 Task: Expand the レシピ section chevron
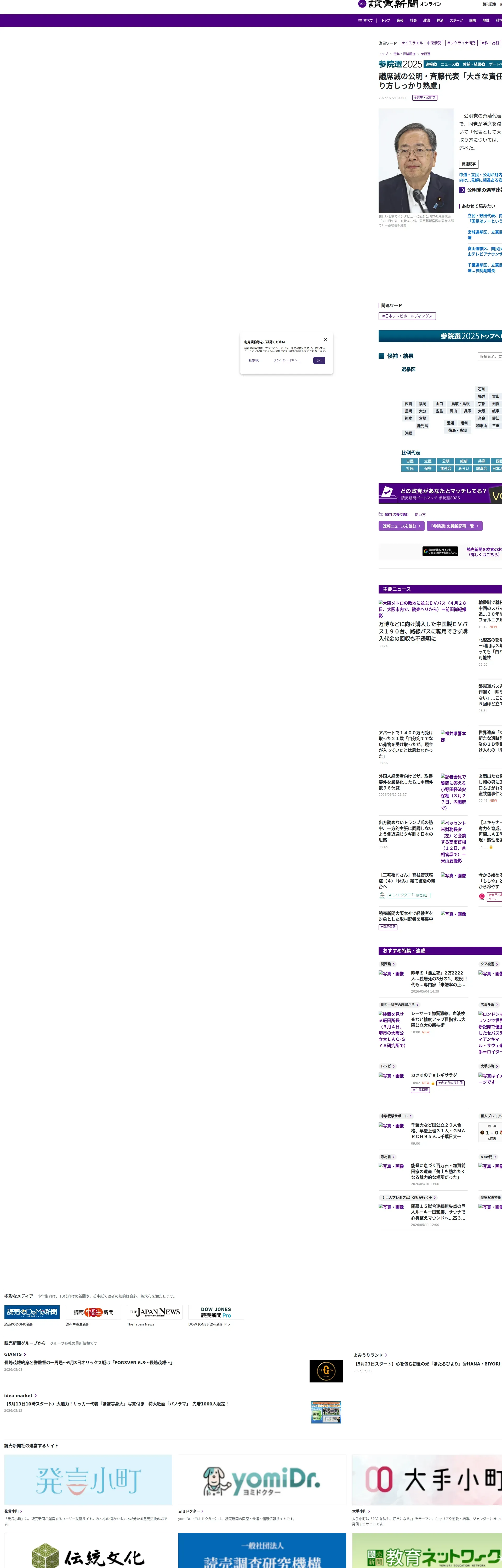pyautogui.click(x=393, y=1067)
